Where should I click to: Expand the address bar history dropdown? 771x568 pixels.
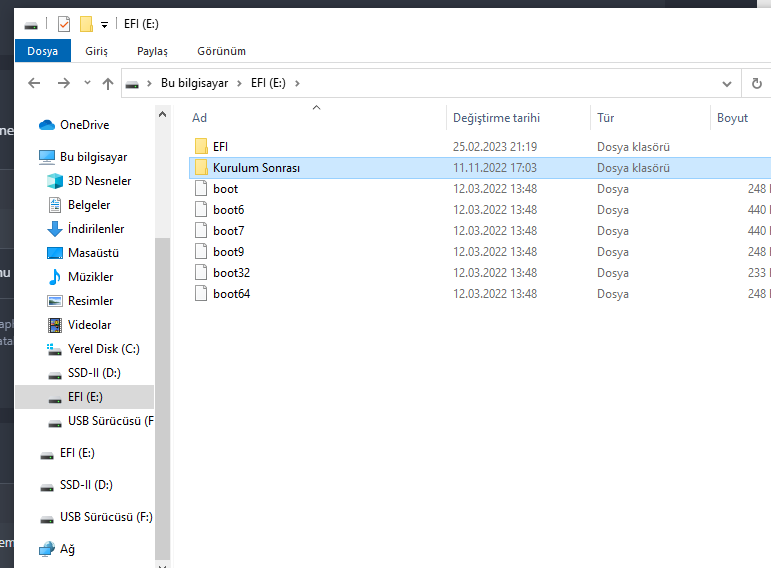(727, 83)
